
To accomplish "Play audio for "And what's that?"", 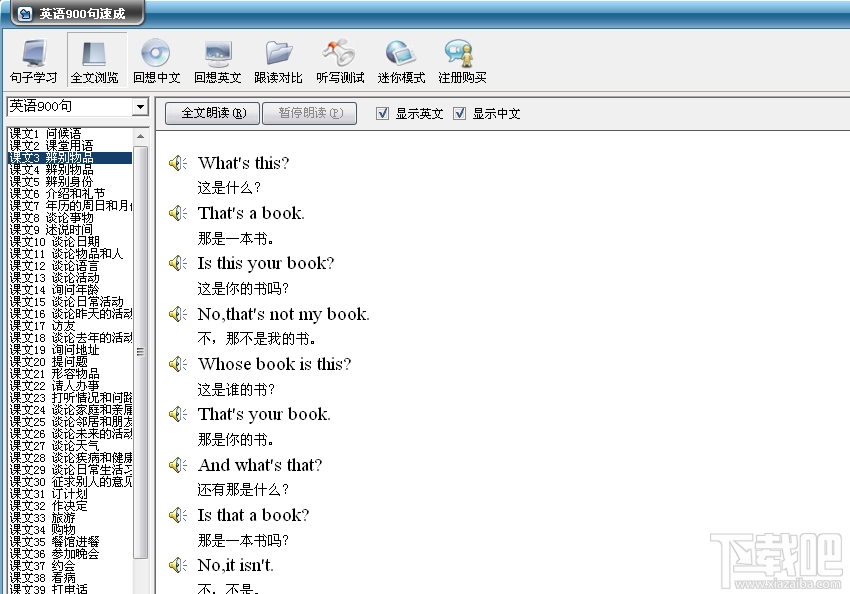I will [177, 465].
